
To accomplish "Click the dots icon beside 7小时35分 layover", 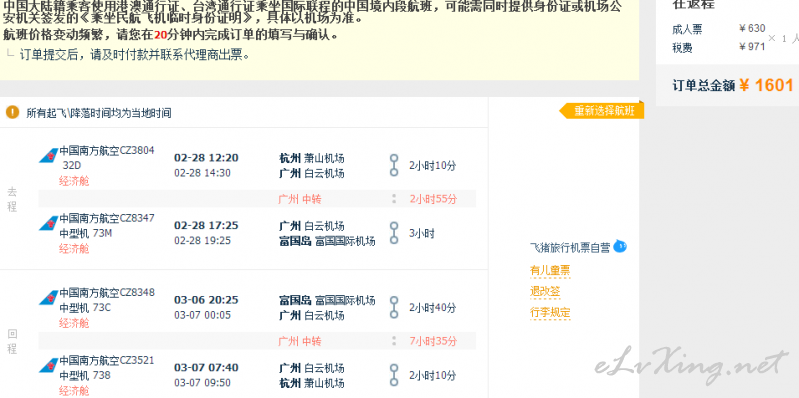I will tap(394, 341).
